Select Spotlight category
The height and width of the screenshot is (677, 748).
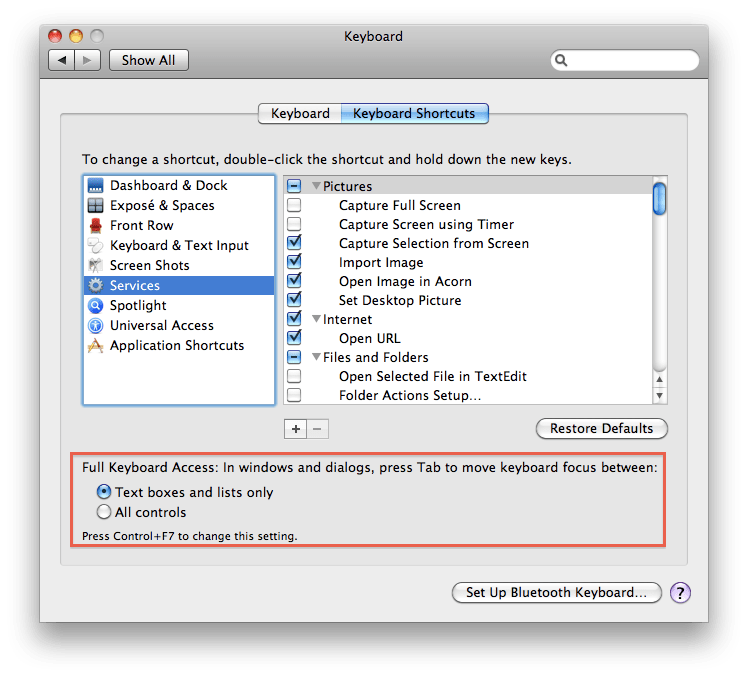click(179, 305)
